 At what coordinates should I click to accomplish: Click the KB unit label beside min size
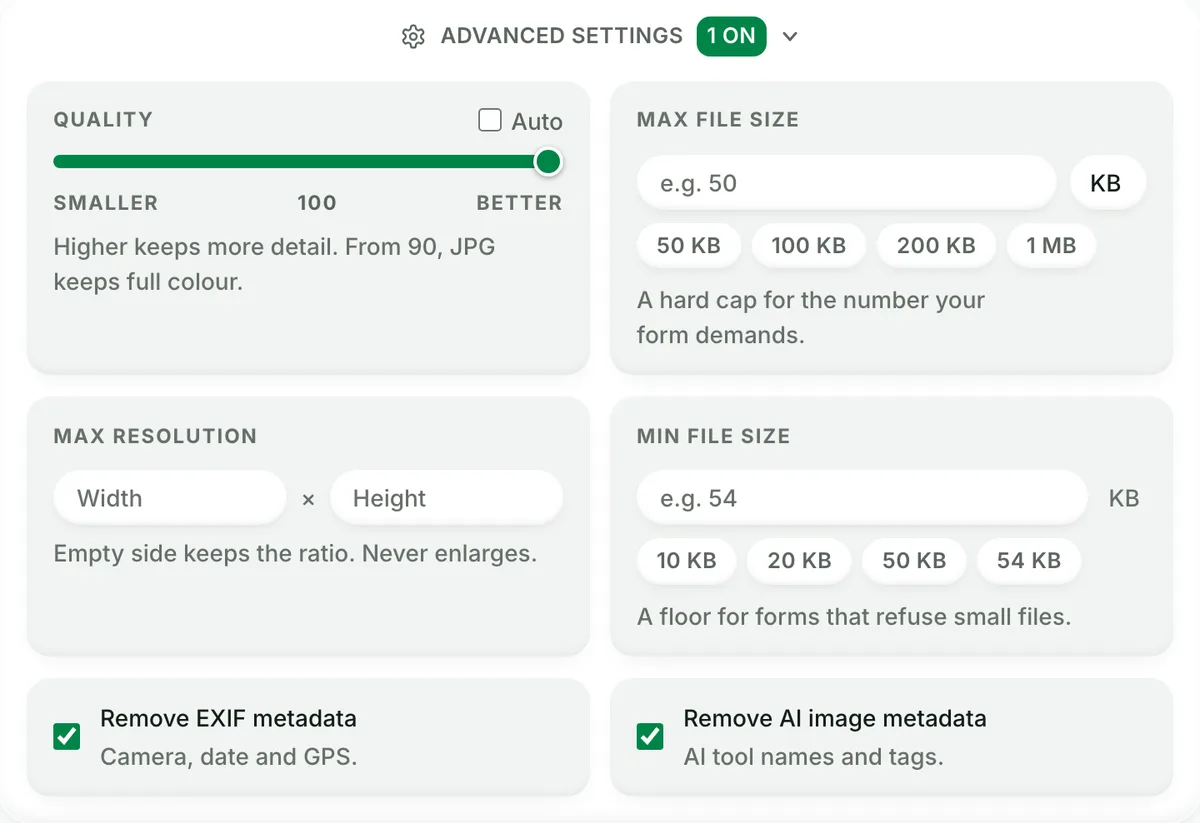coord(1124,498)
